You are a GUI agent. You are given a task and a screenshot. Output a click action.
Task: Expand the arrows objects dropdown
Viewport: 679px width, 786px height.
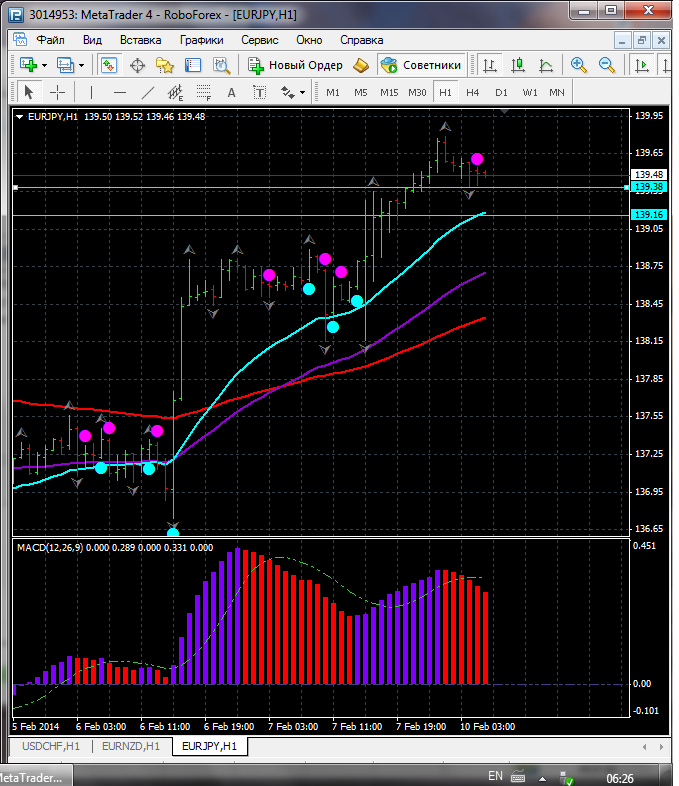click(x=302, y=92)
